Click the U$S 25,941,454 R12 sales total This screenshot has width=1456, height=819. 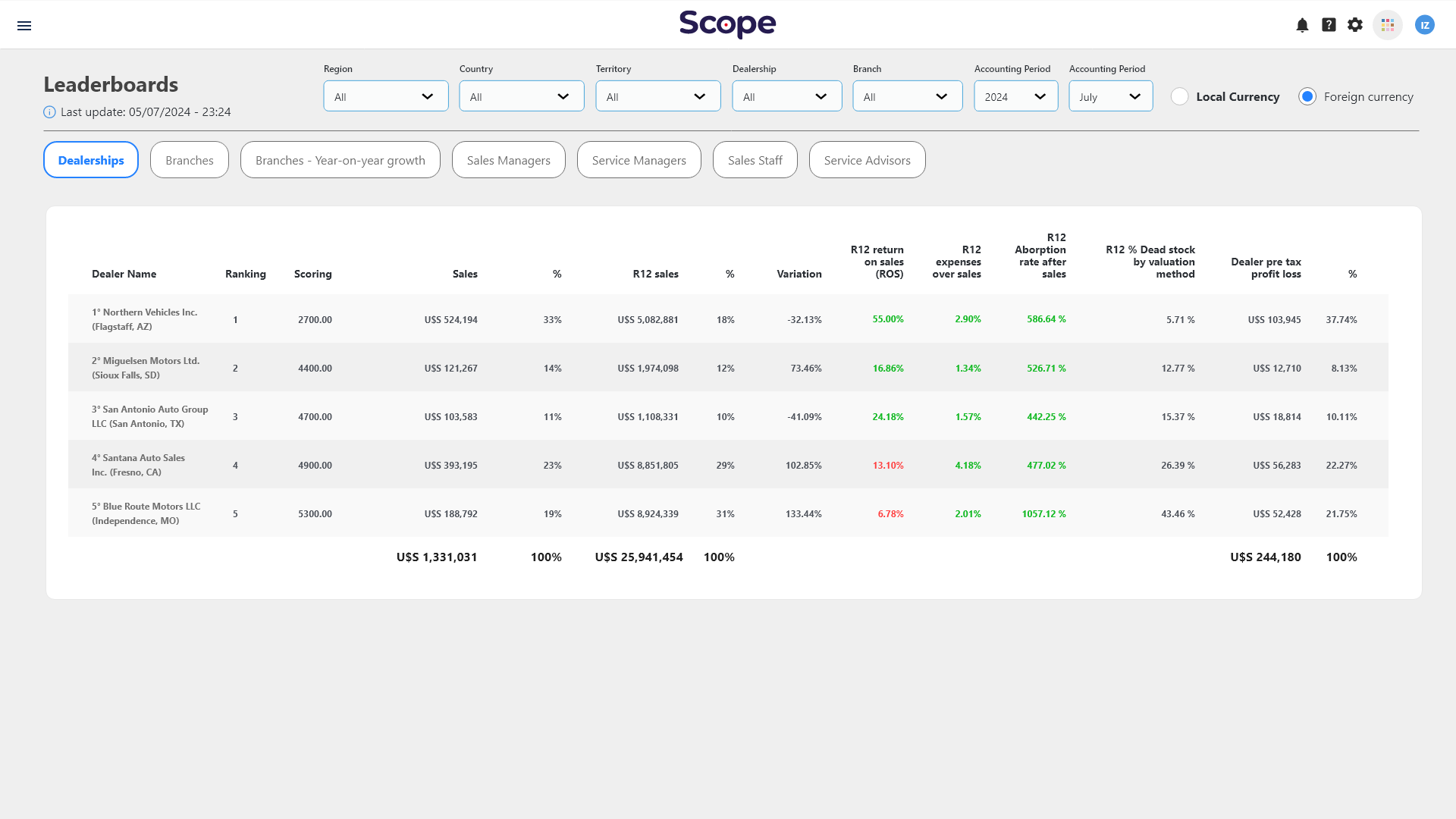click(639, 557)
